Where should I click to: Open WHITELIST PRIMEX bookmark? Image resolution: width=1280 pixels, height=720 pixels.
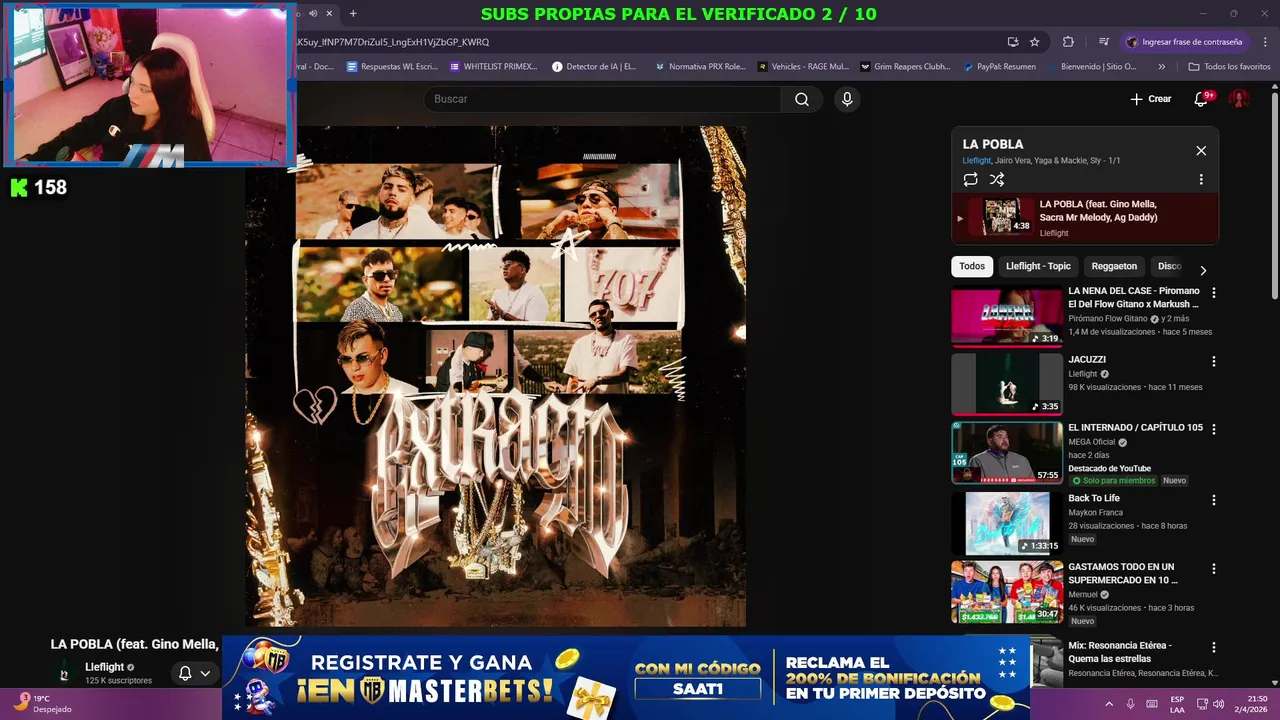tap(494, 67)
